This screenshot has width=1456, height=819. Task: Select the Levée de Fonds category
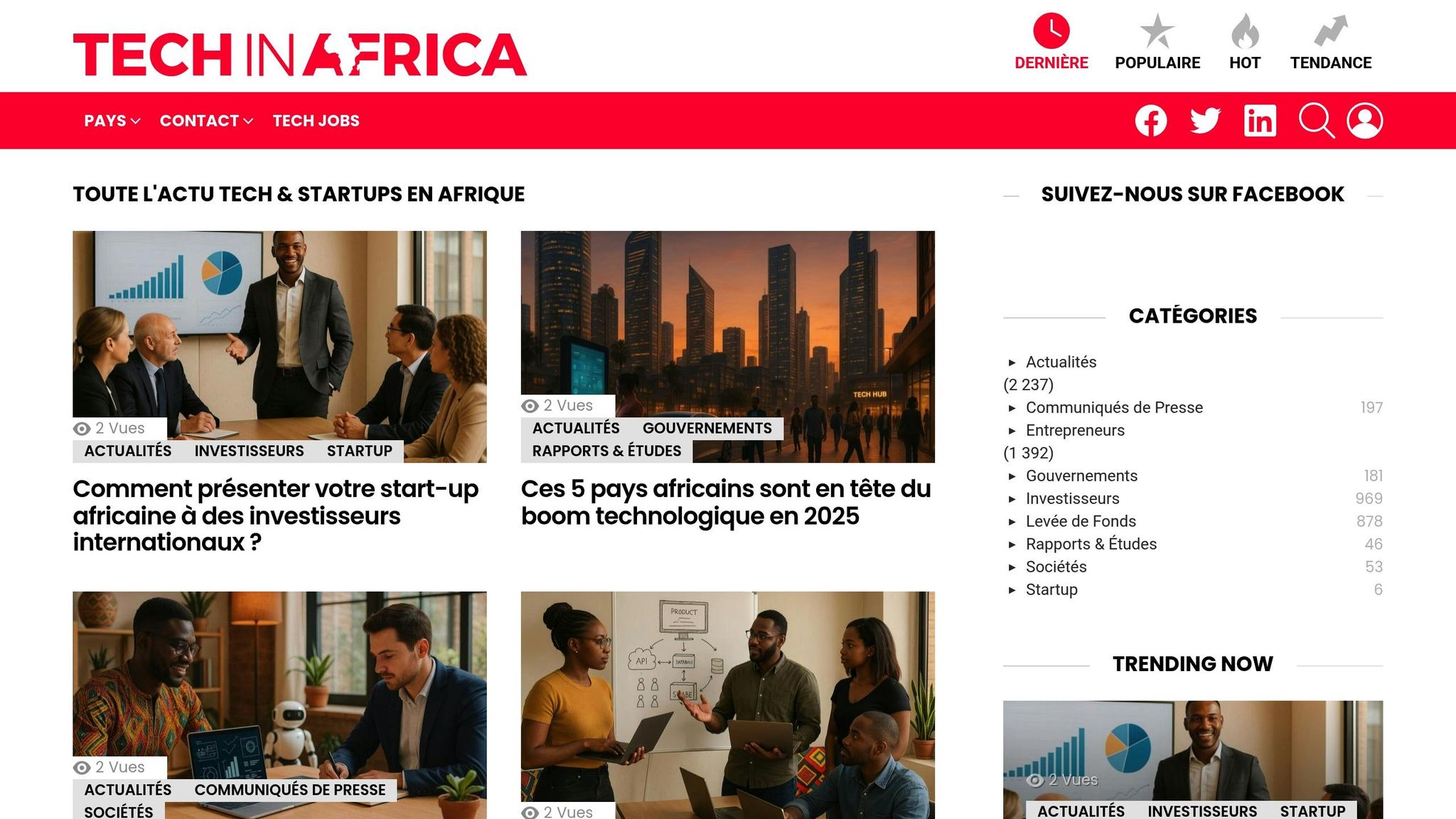point(1080,521)
